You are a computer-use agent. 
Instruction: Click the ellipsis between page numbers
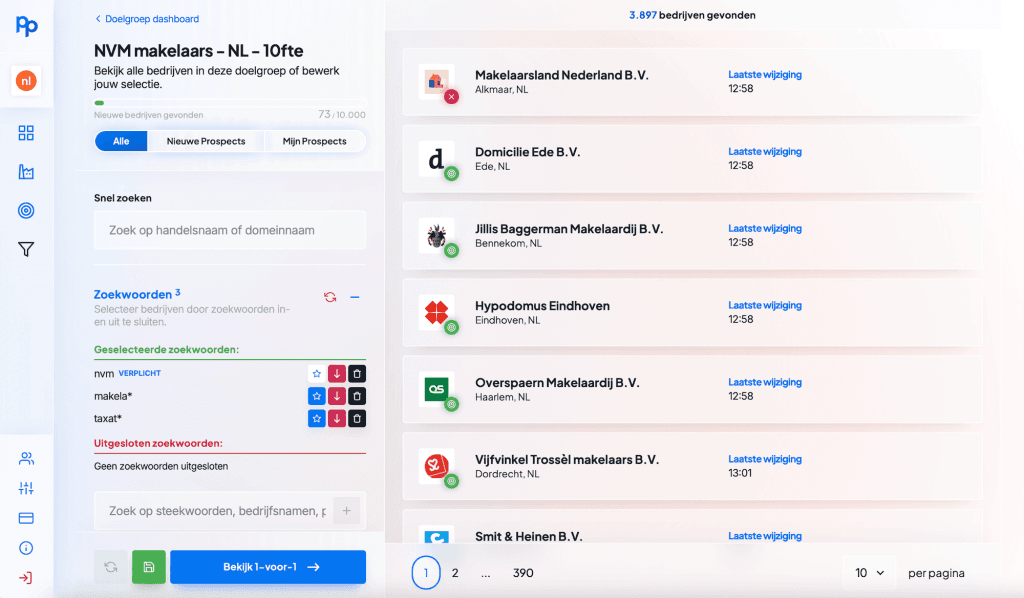pos(485,573)
